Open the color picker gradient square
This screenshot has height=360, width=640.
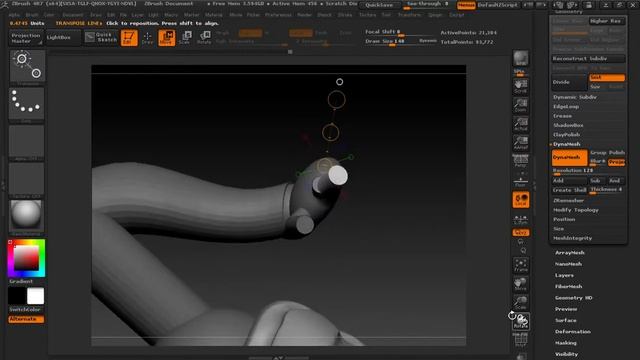pos(27,258)
